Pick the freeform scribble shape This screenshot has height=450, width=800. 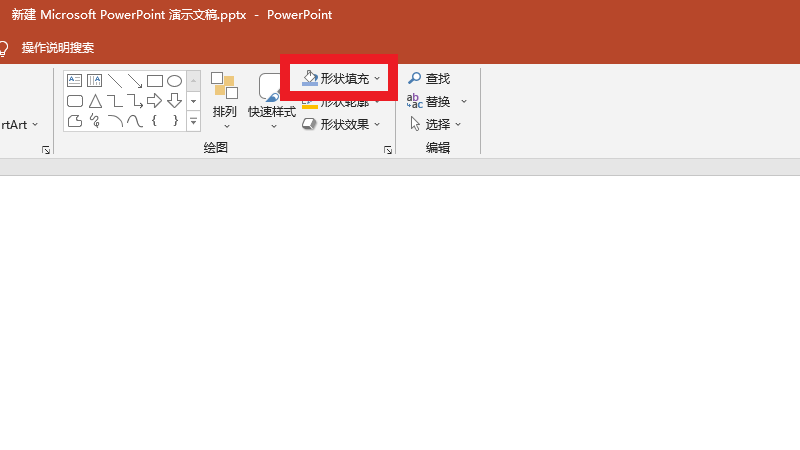[x=95, y=121]
